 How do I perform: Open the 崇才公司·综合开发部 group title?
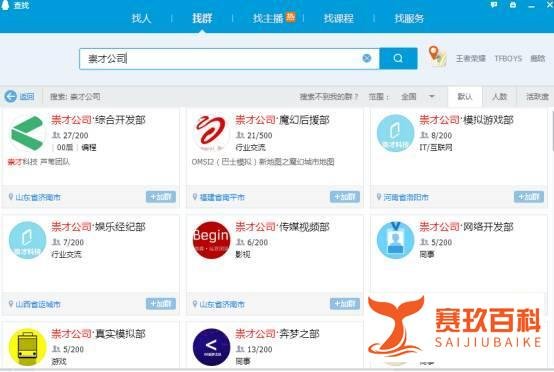coord(98,120)
